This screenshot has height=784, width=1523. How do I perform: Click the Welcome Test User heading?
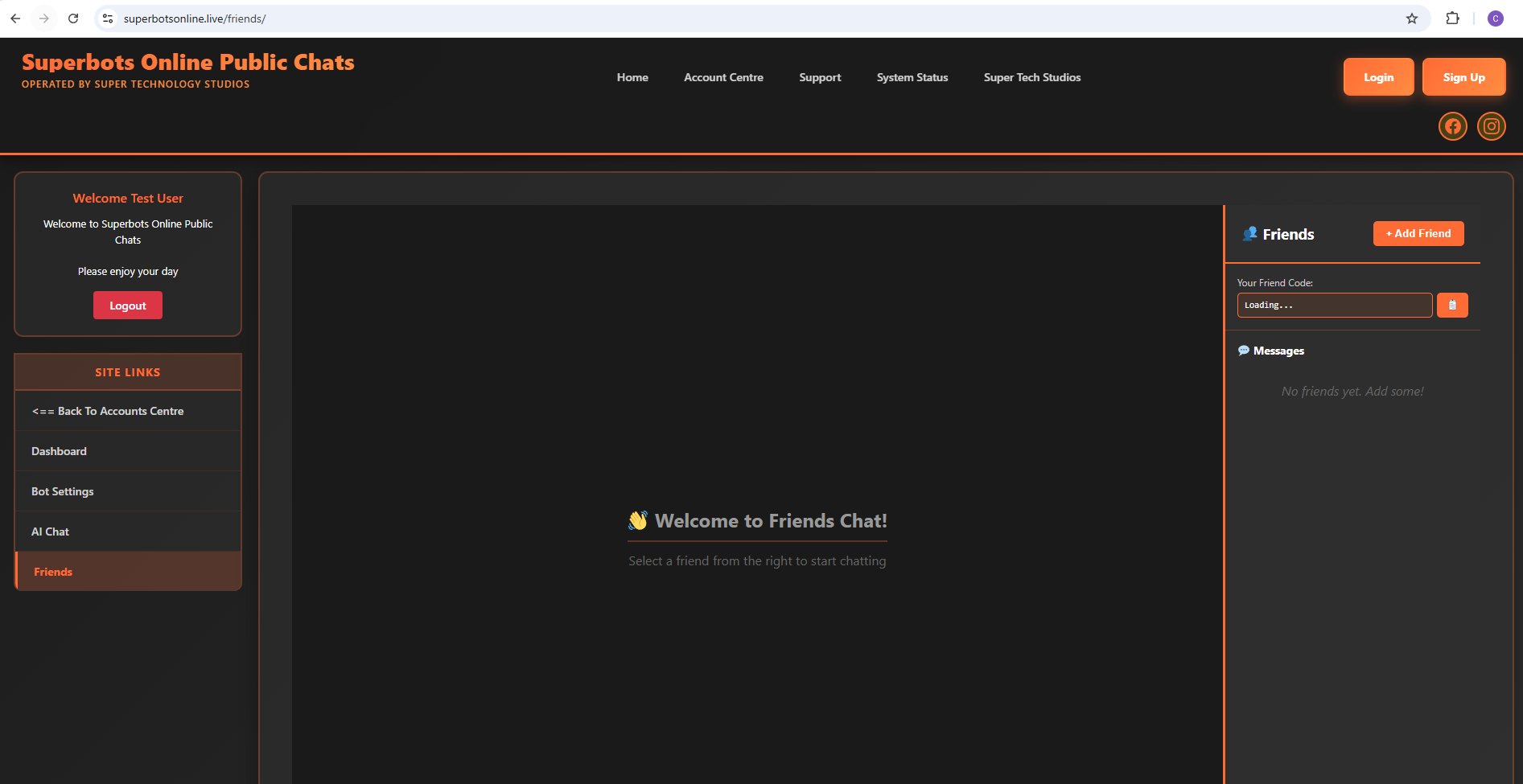128,198
